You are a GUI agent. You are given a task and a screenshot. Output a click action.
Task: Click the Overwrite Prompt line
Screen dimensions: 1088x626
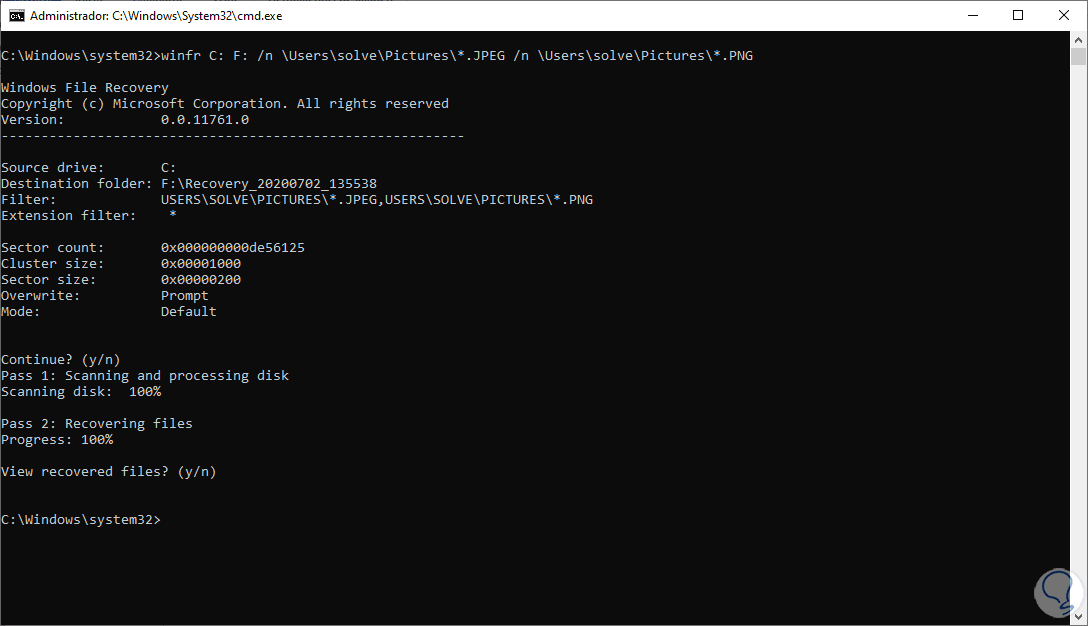click(x=105, y=296)
